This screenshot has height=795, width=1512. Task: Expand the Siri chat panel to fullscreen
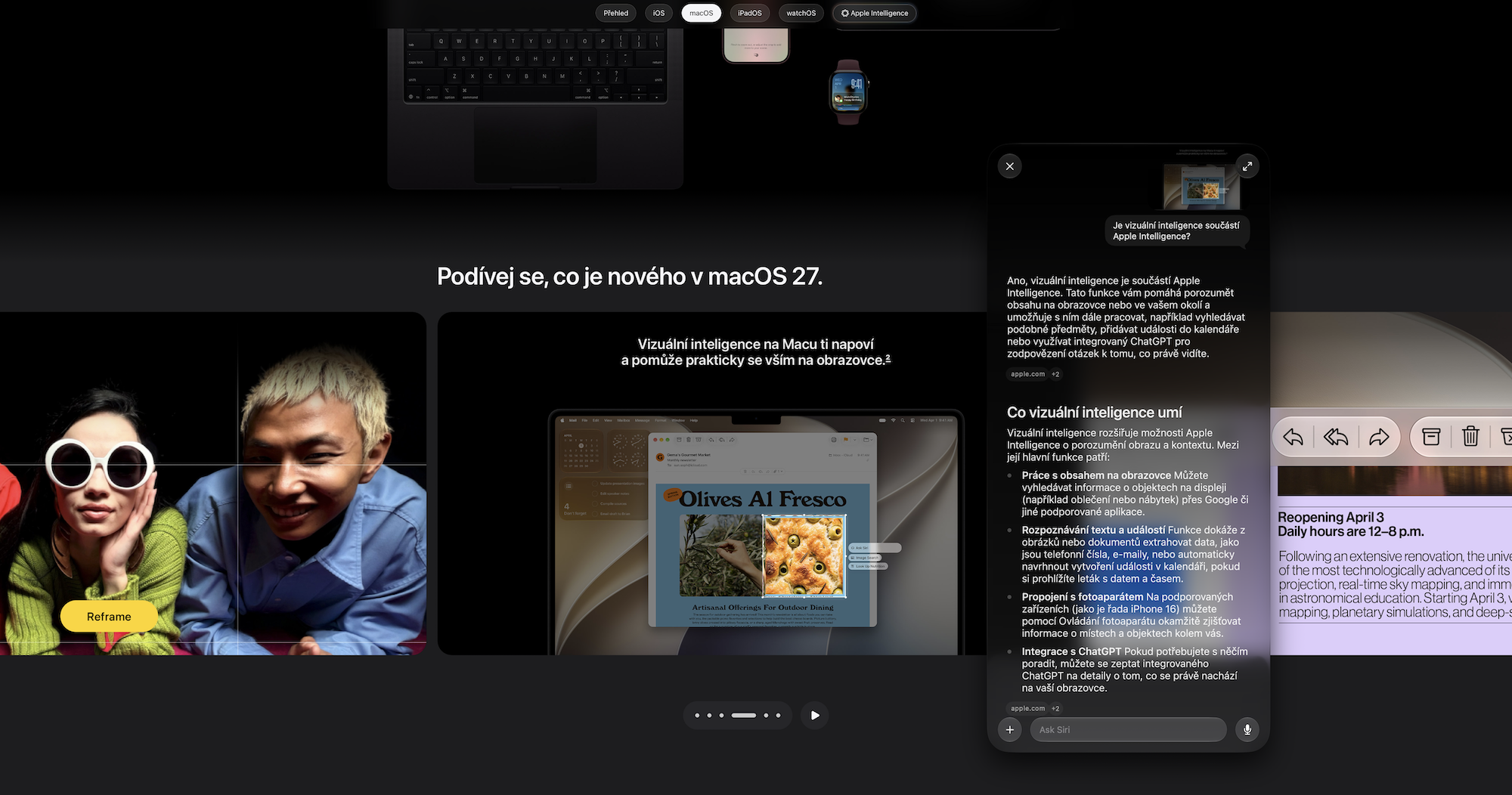[x=1247, y=166]
